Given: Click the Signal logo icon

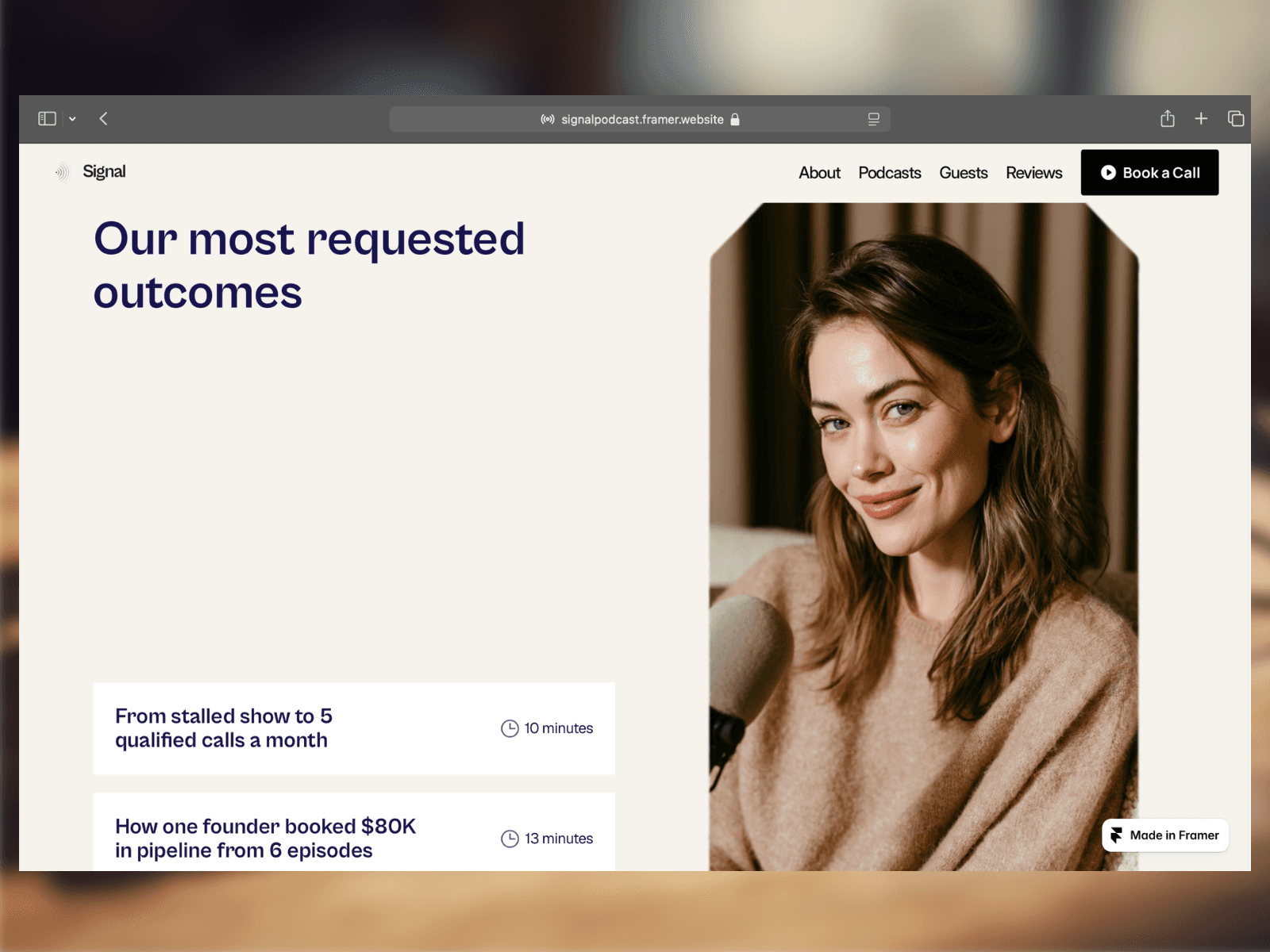Looking at the screenshot, I should [62, 172].
